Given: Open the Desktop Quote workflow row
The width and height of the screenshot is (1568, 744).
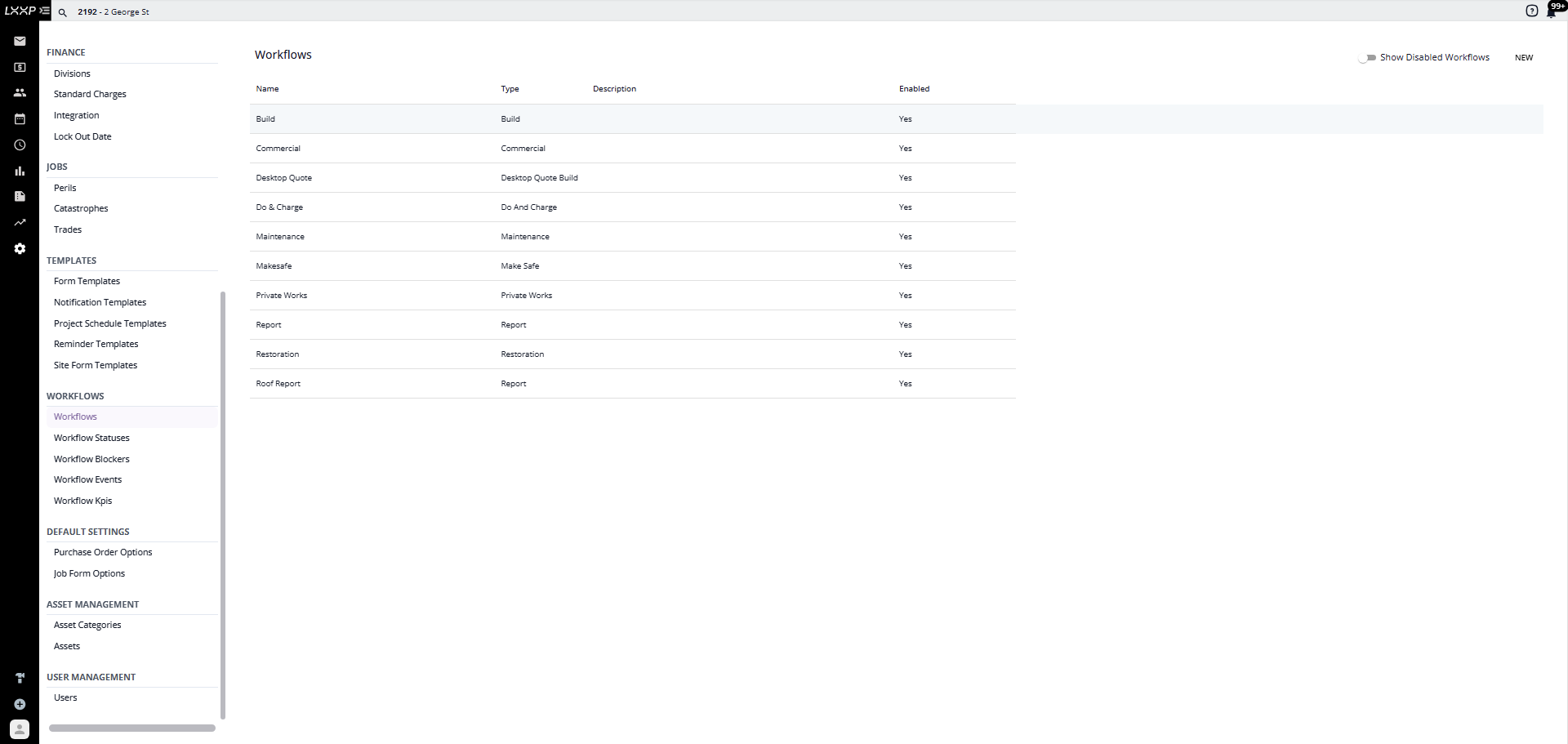Looking at the screenshot, I should 284,178.
